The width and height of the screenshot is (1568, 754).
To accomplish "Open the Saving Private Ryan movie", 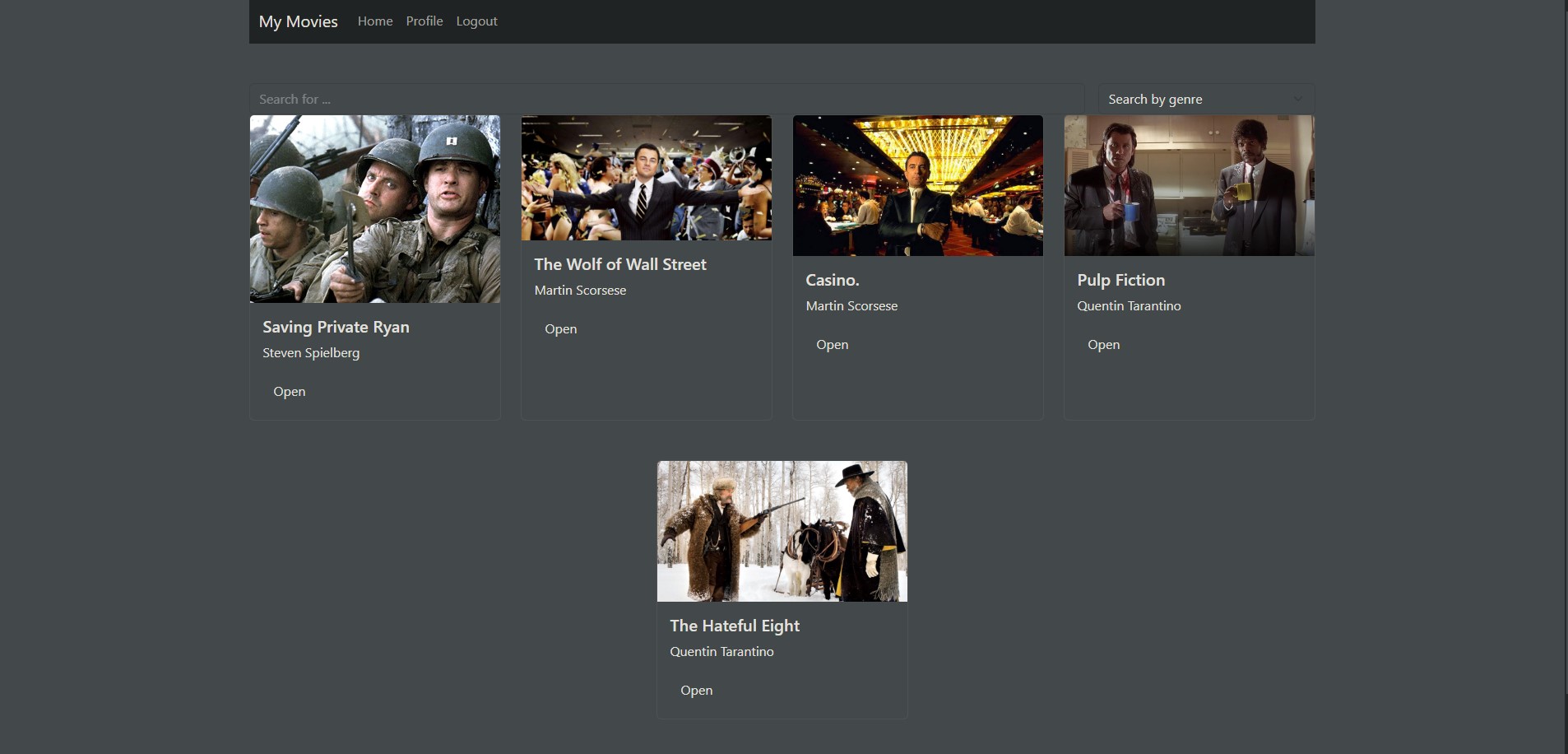I will pyautogui.click(x=290, y=392).
